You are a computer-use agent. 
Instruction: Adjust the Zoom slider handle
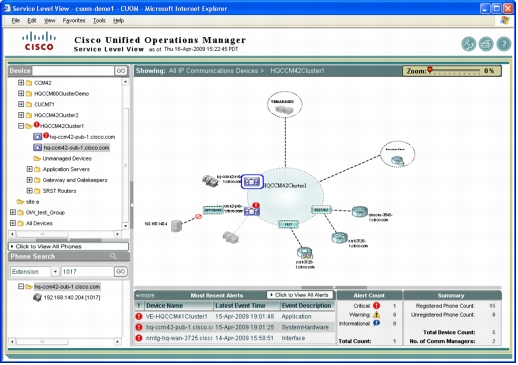point(430,69)
